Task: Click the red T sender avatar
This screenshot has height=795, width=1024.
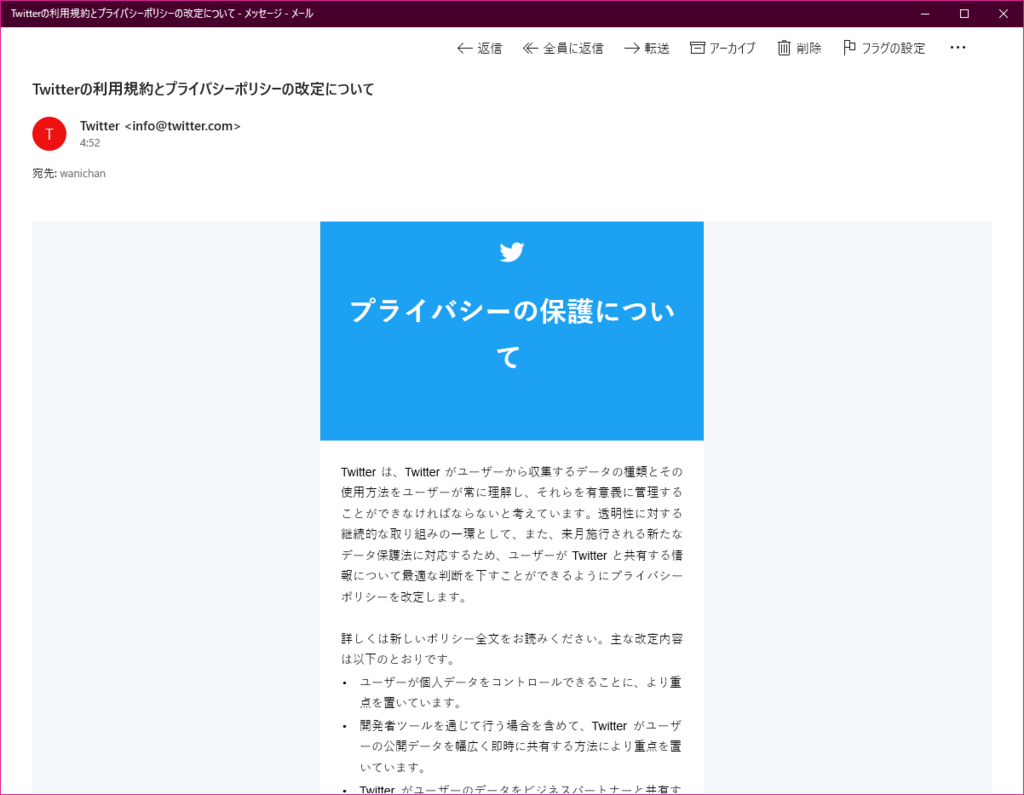Action: 50,134
